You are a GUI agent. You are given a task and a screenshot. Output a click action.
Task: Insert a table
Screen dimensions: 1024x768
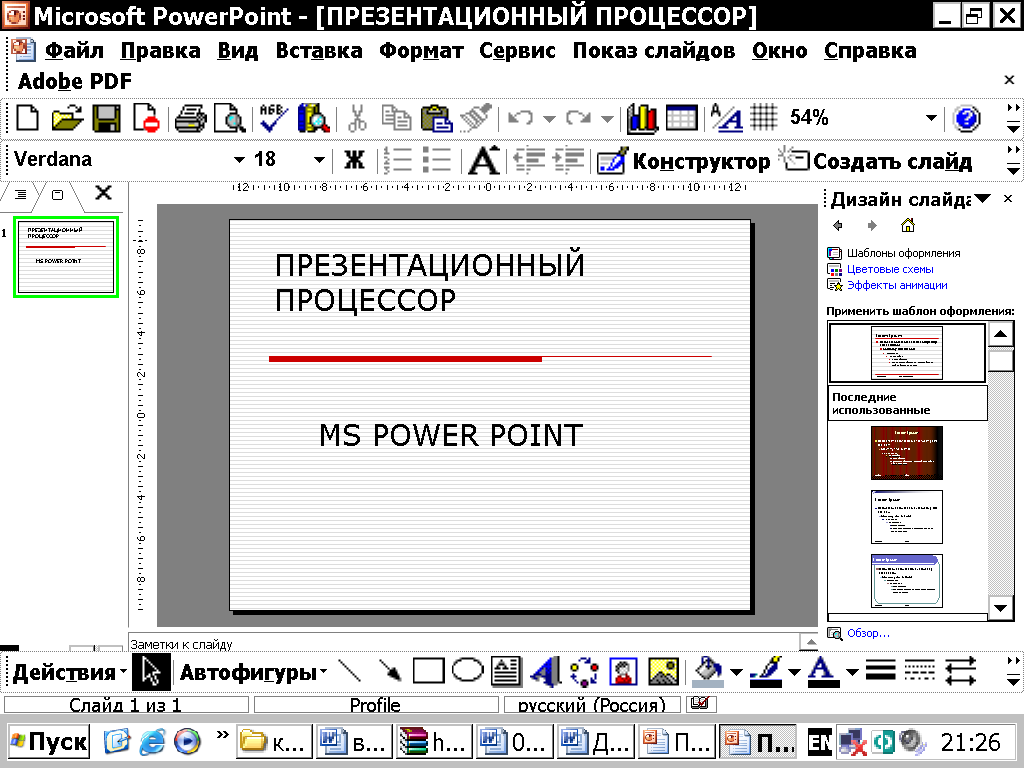point(681,118)
